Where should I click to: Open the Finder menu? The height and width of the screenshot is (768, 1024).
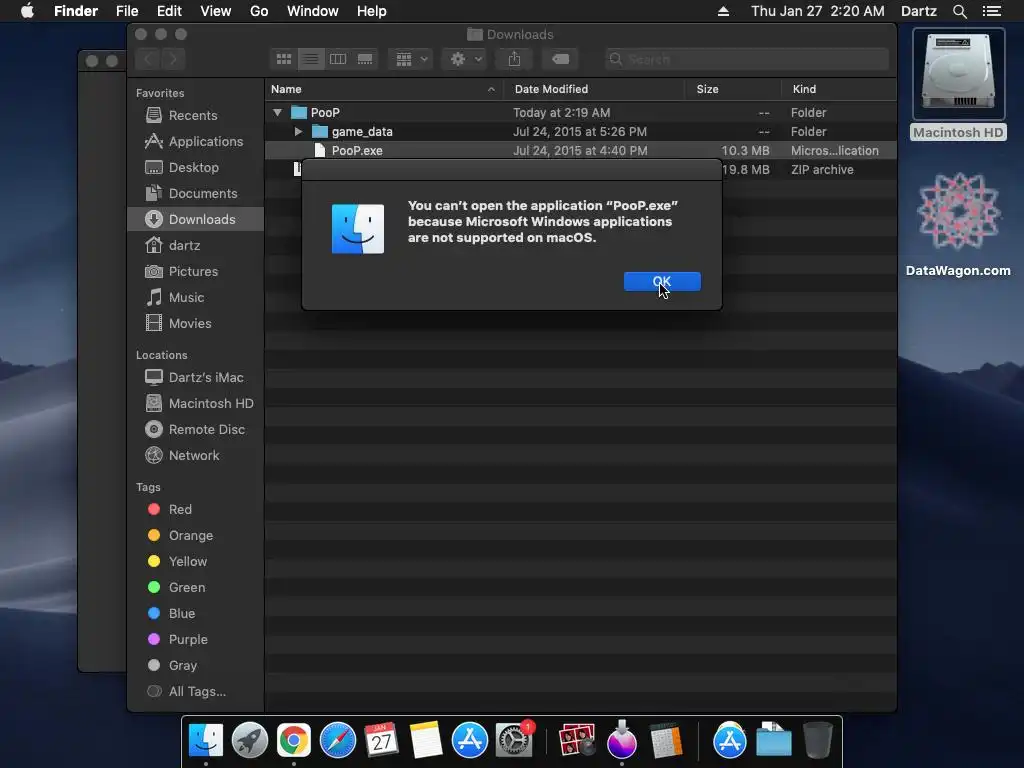[76, 11]
